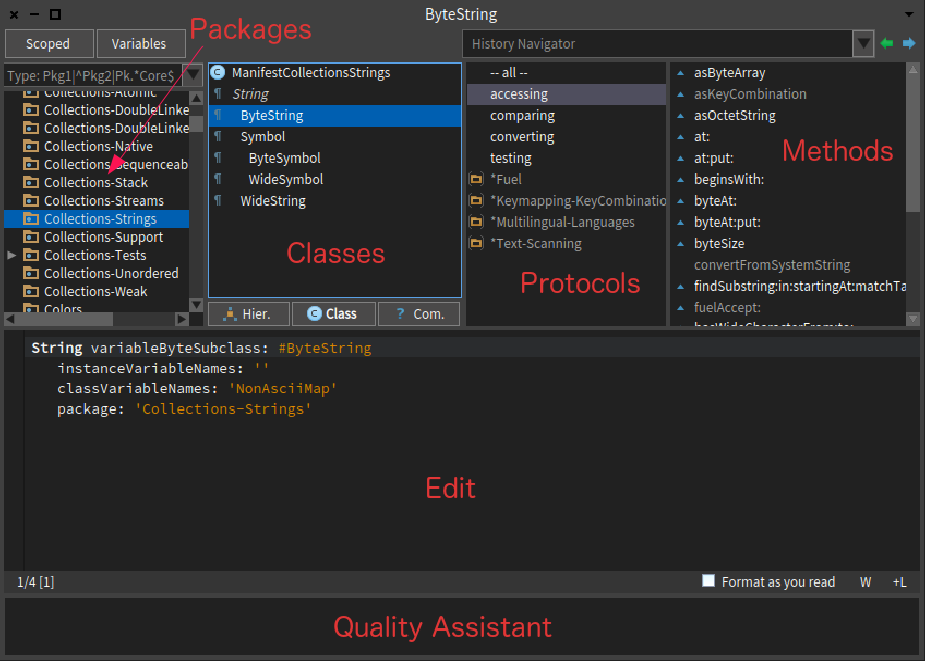Toggle the W word-wrap option in status bar
The width and height of the screenshot is (925, 661).
point(865,582)
